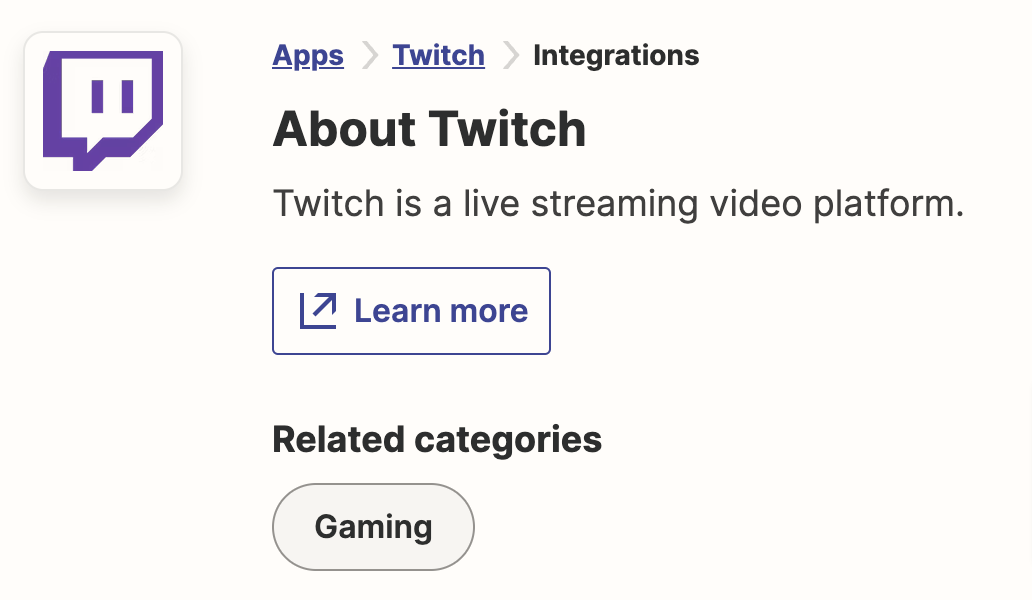This screenshot has height=600, width=1032.
Task: Click the face eyes inside the Twitch logo
Action: click(x=110, y=95)
